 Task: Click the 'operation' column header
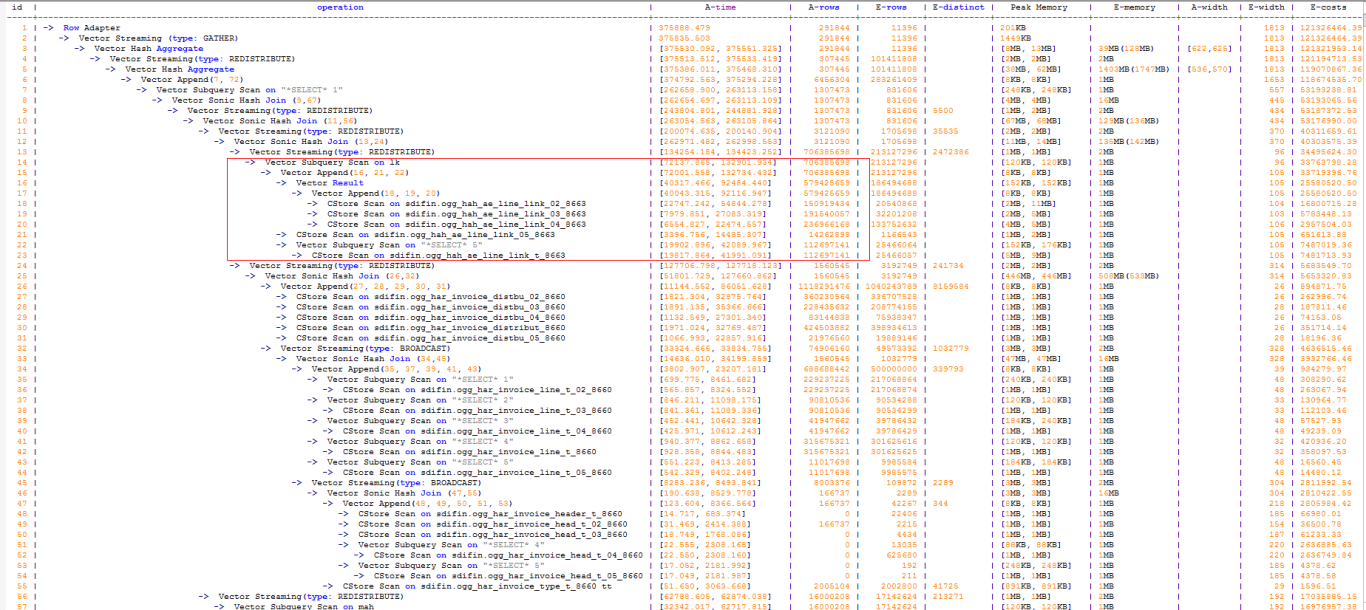pos(340,7)
